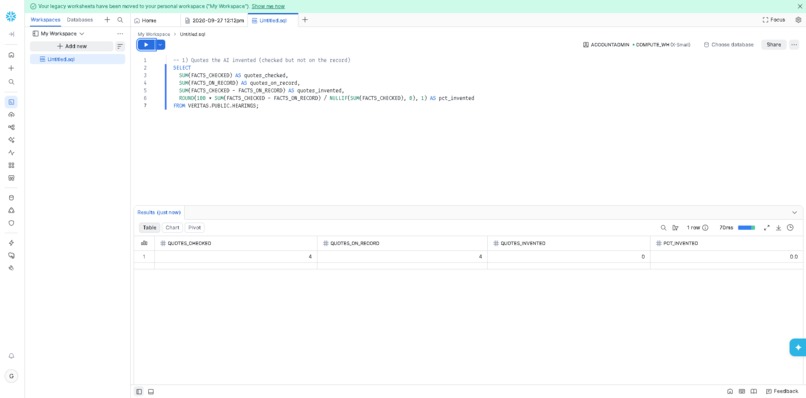Open settings gear icon at top right
The height and width of the screenshot is (398, 806).
798,20
